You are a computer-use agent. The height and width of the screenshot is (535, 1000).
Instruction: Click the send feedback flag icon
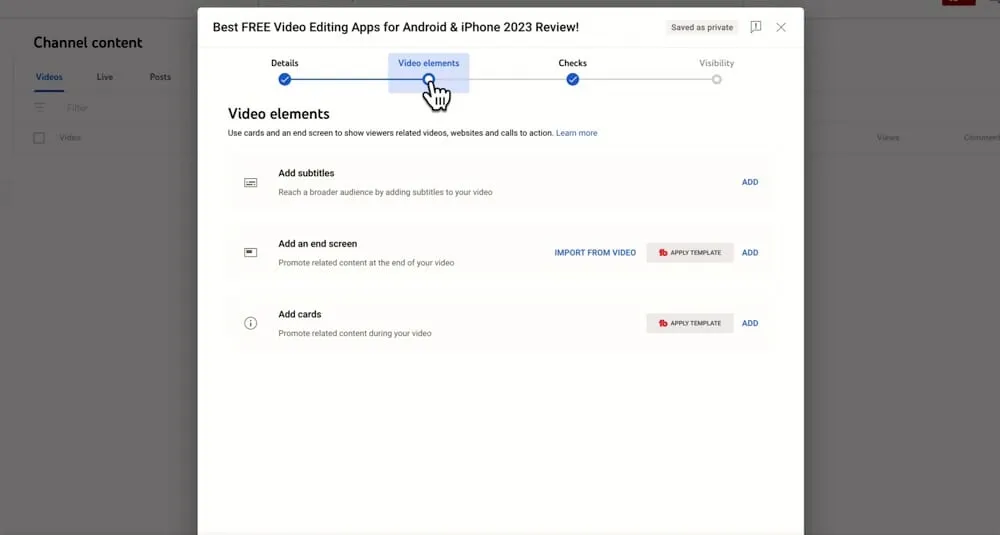pyautogui.click(x=756, y=27)
